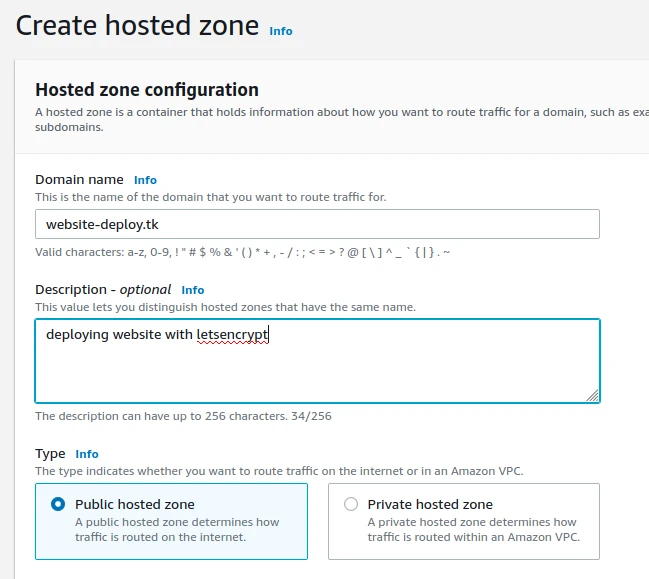Click the 'Private hosted zone' option title text
649x579 pixels.
tap(430, 505)
